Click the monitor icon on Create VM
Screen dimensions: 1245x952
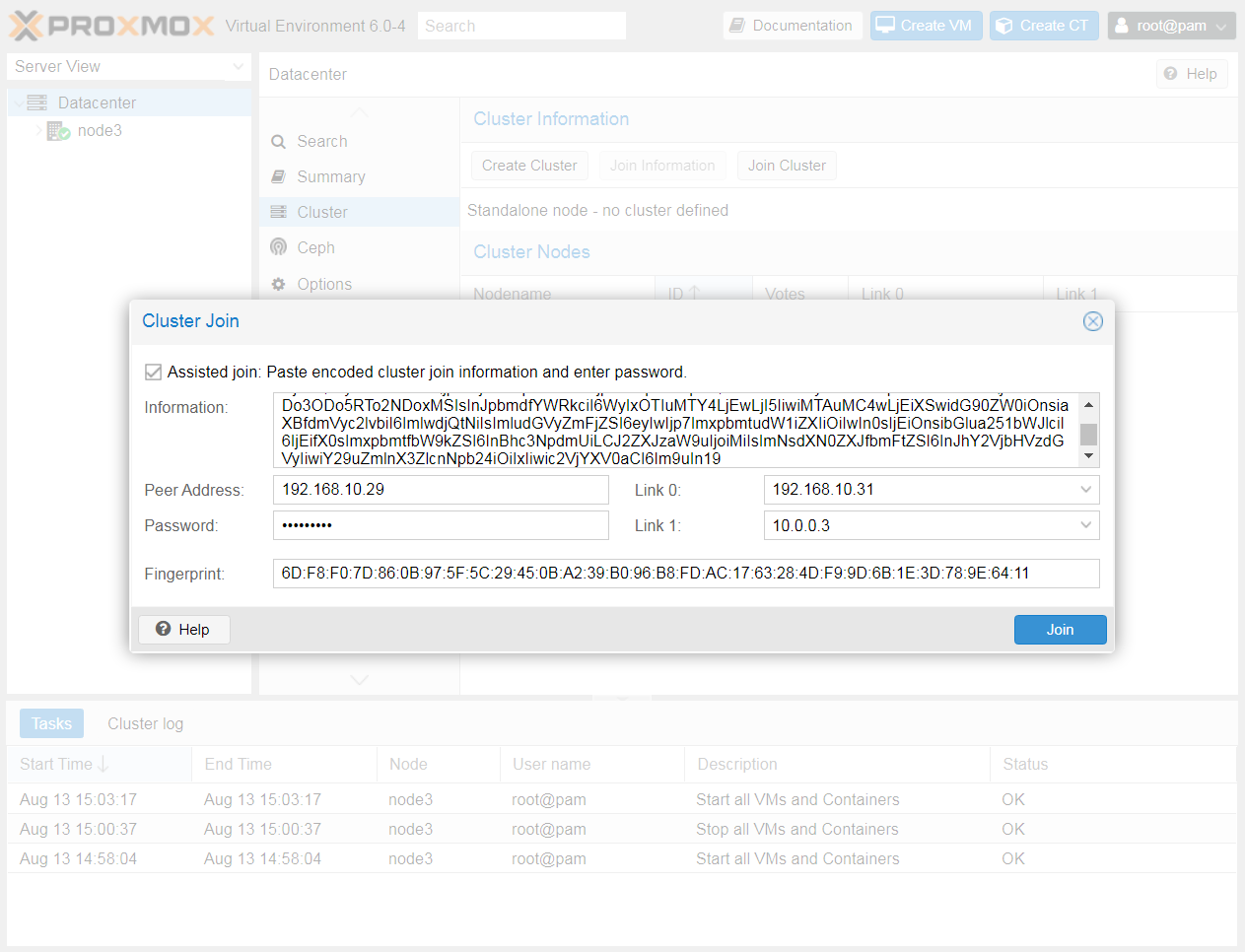pyautogui.click(x=885, y=26)
